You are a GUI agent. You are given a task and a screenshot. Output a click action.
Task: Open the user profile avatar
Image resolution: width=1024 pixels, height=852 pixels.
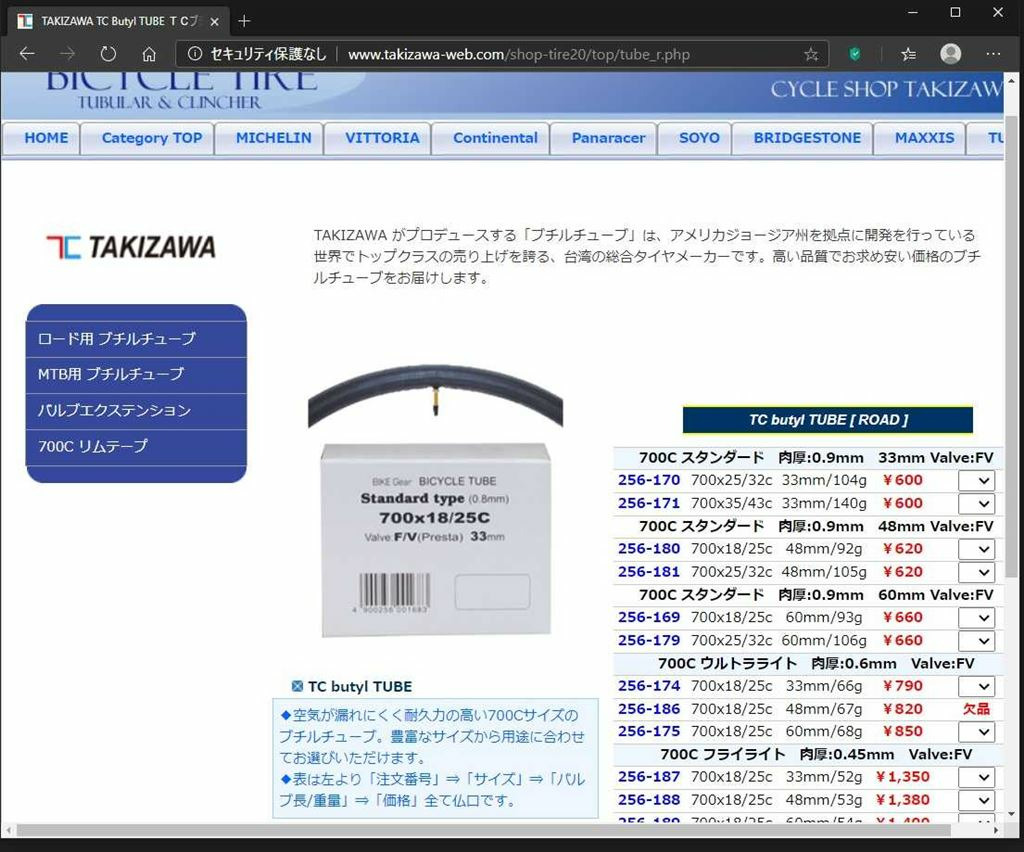pos(950,54)
